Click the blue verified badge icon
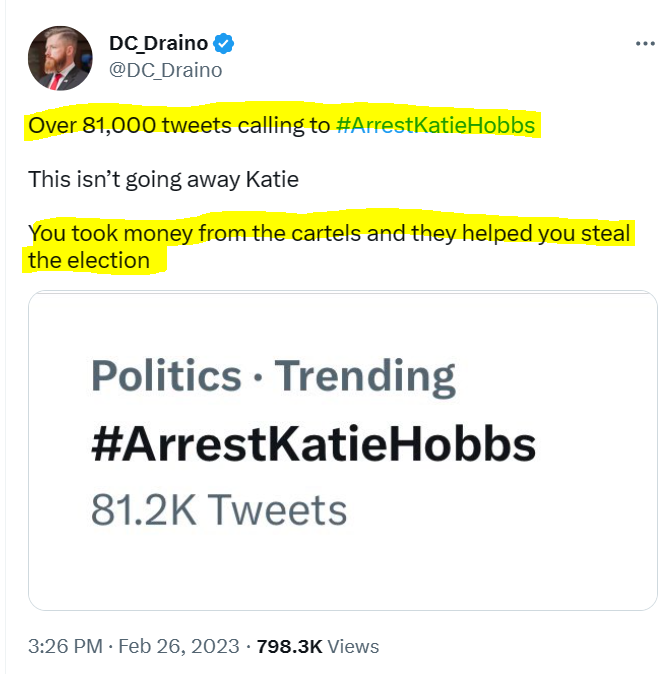671x674 pixels. point(225,44)
